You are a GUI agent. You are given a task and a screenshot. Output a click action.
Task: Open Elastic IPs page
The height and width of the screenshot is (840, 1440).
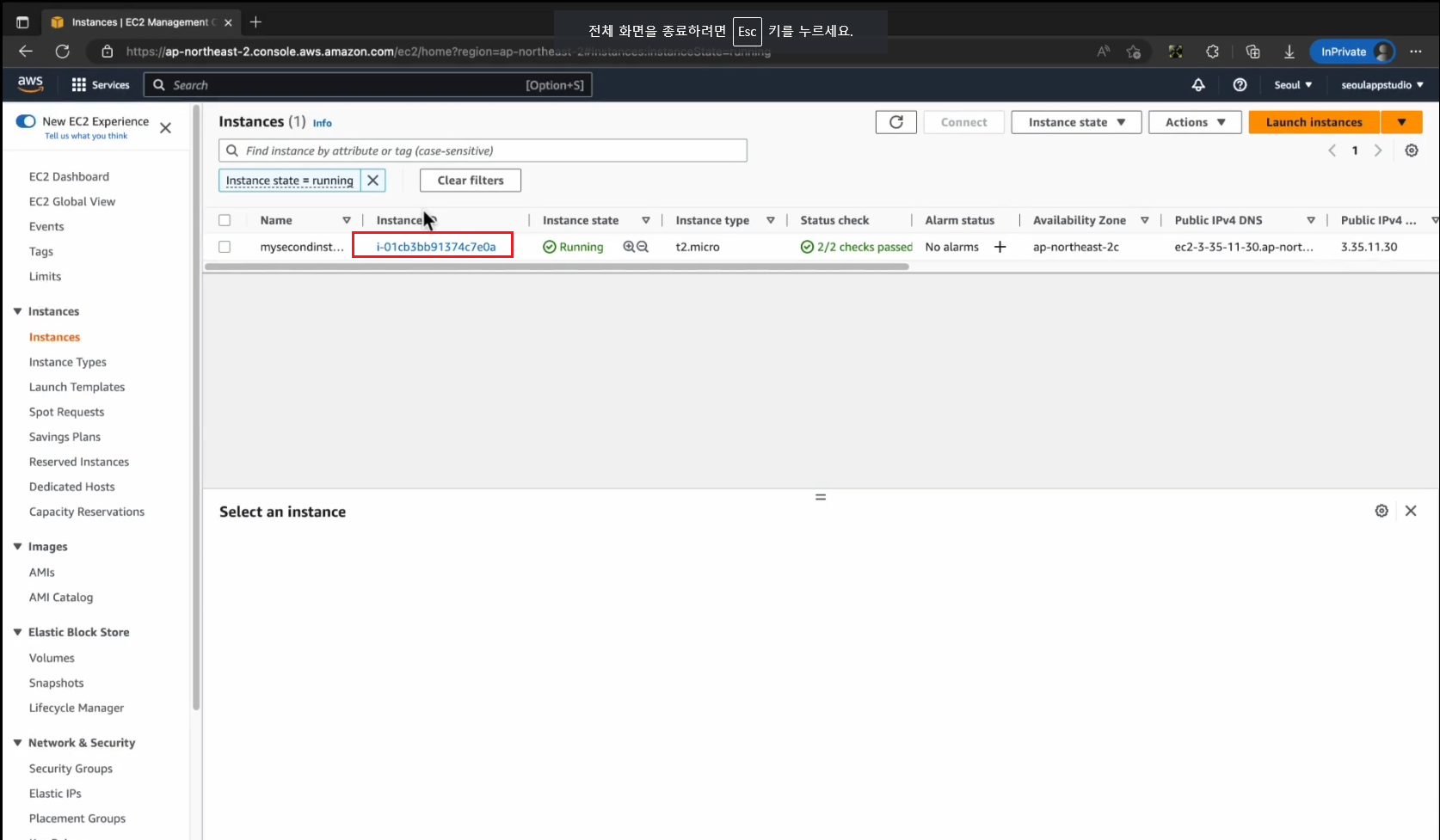(55, 794)
